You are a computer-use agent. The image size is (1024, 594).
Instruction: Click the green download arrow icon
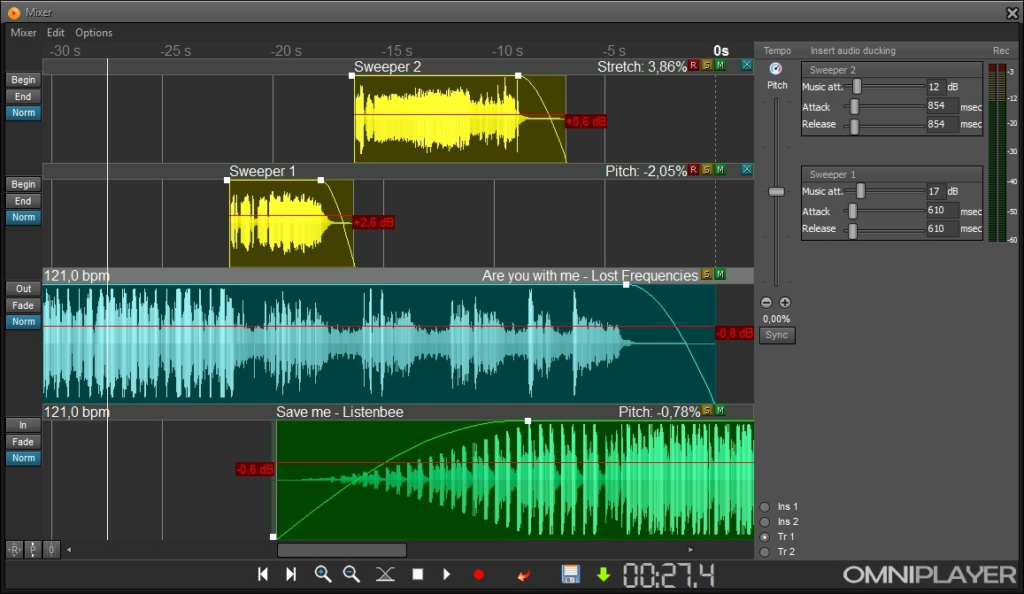[x=603, y=574]
